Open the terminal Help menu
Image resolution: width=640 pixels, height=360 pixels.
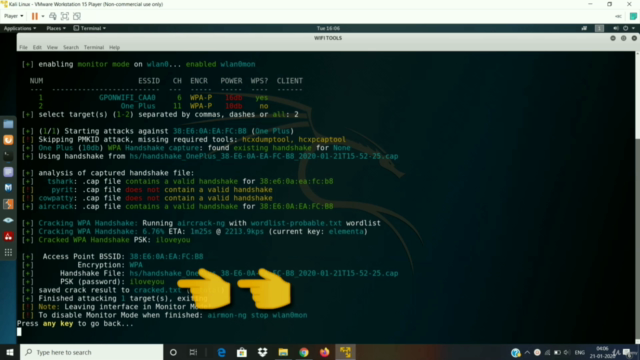[114, 47]
